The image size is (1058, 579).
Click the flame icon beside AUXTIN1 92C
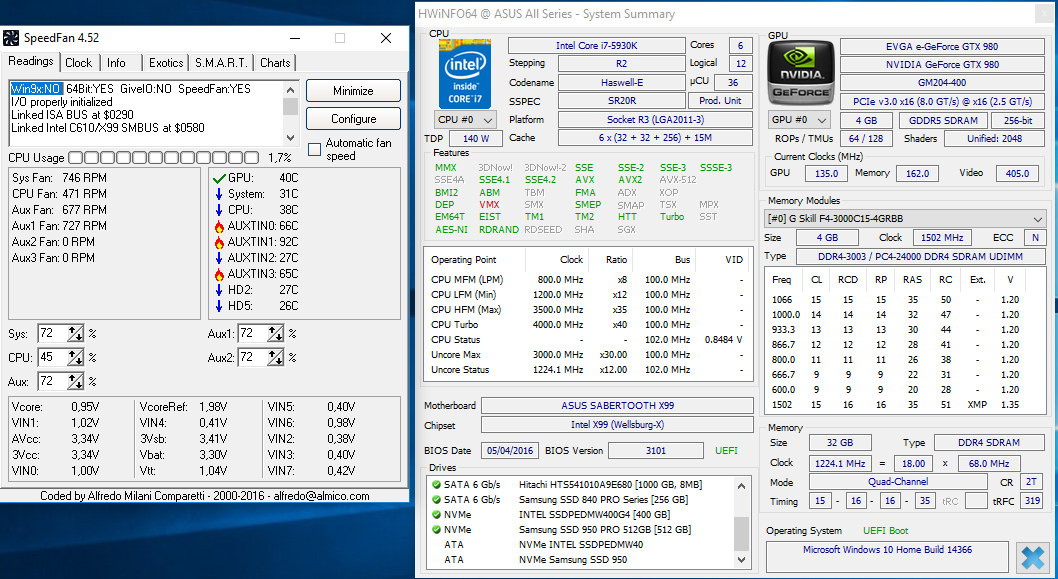coord(219,243)
